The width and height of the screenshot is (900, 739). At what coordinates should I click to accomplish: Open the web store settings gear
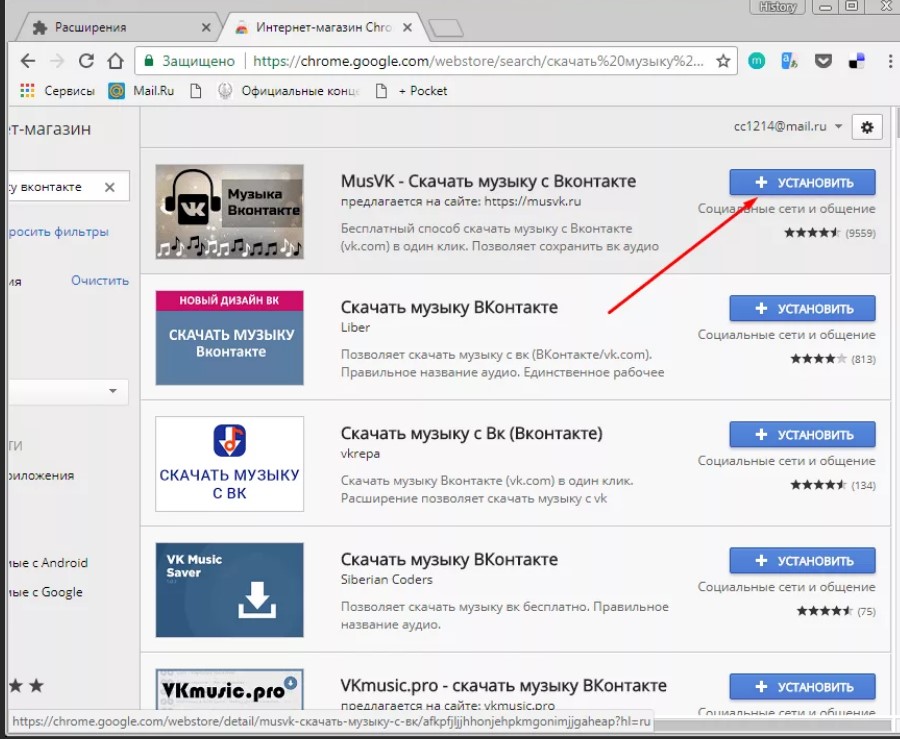866,127
